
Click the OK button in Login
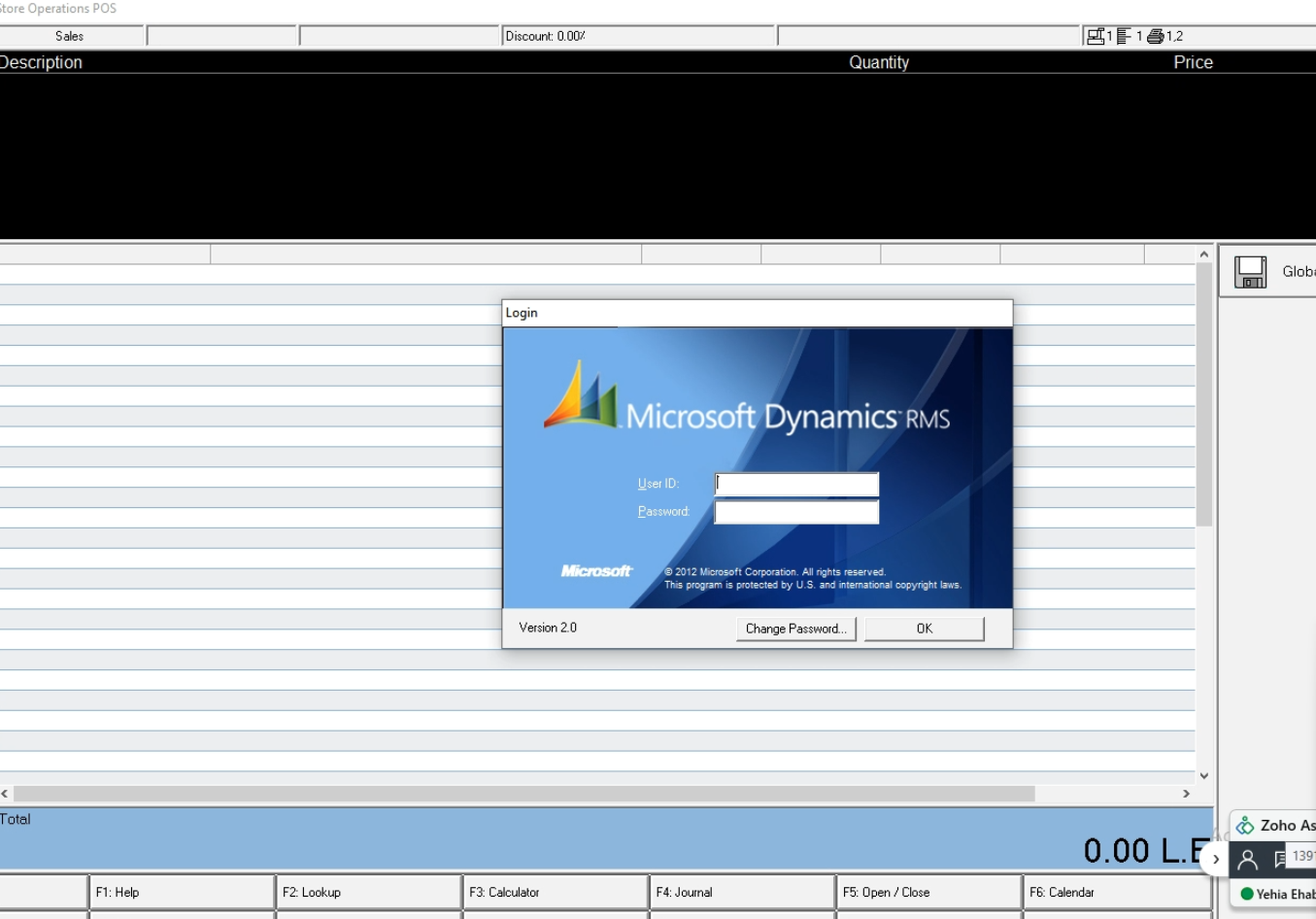click(x=924, y=629)
